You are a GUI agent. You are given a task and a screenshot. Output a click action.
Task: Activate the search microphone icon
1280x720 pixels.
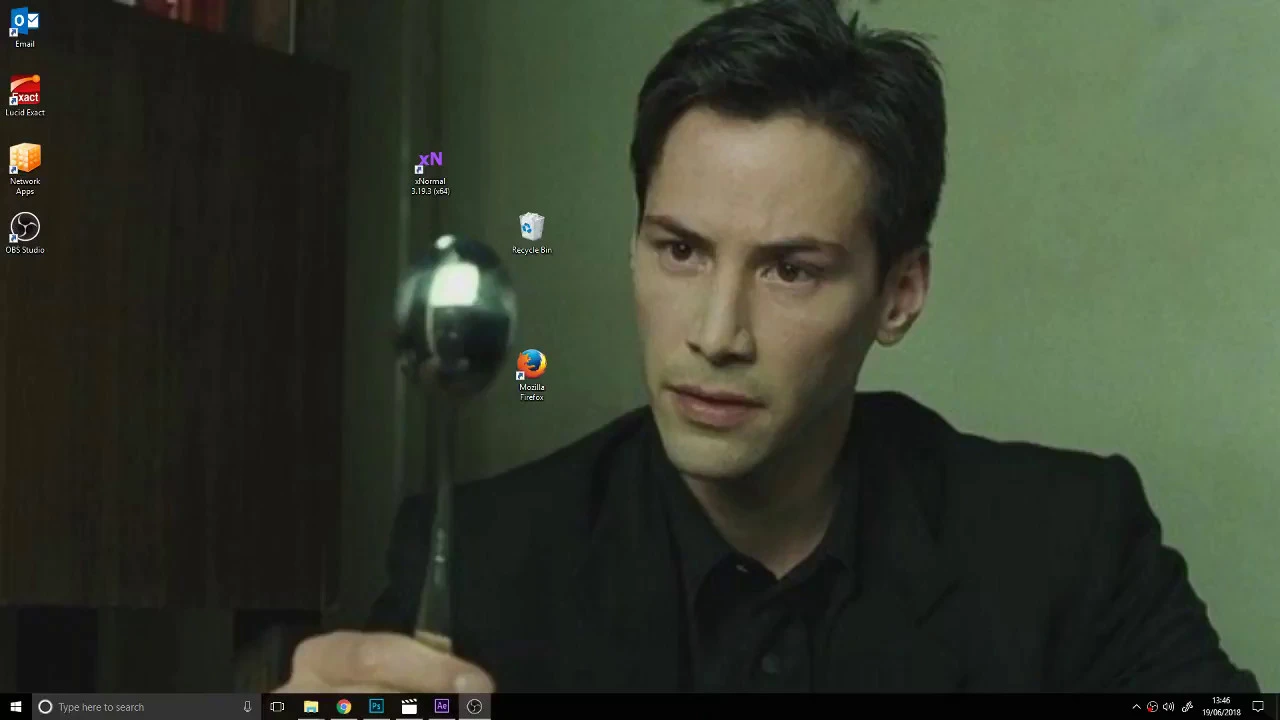(x=247, y=707)
